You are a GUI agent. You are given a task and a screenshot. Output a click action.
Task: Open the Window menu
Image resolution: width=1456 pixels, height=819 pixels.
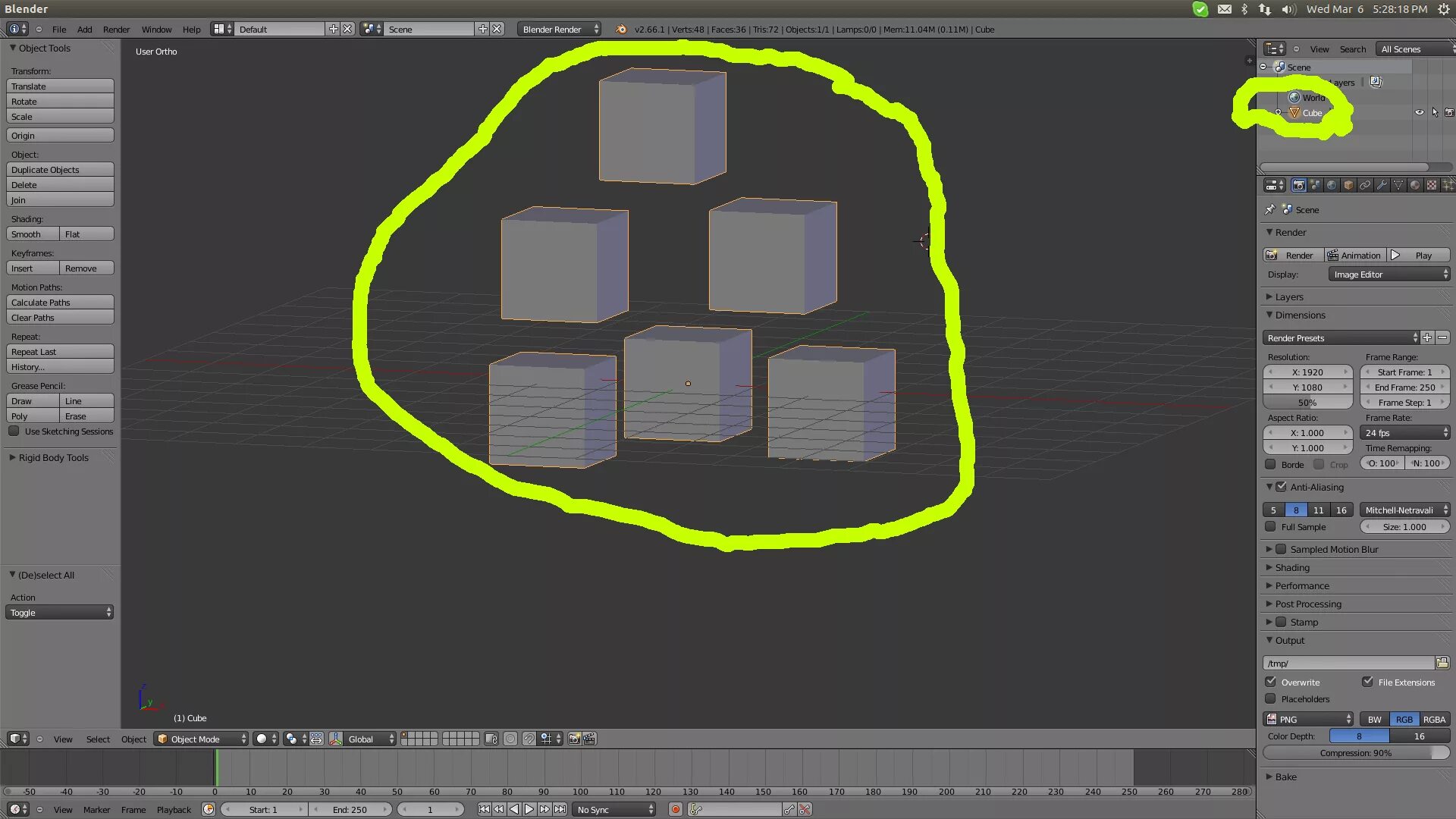tap(156, 29)
